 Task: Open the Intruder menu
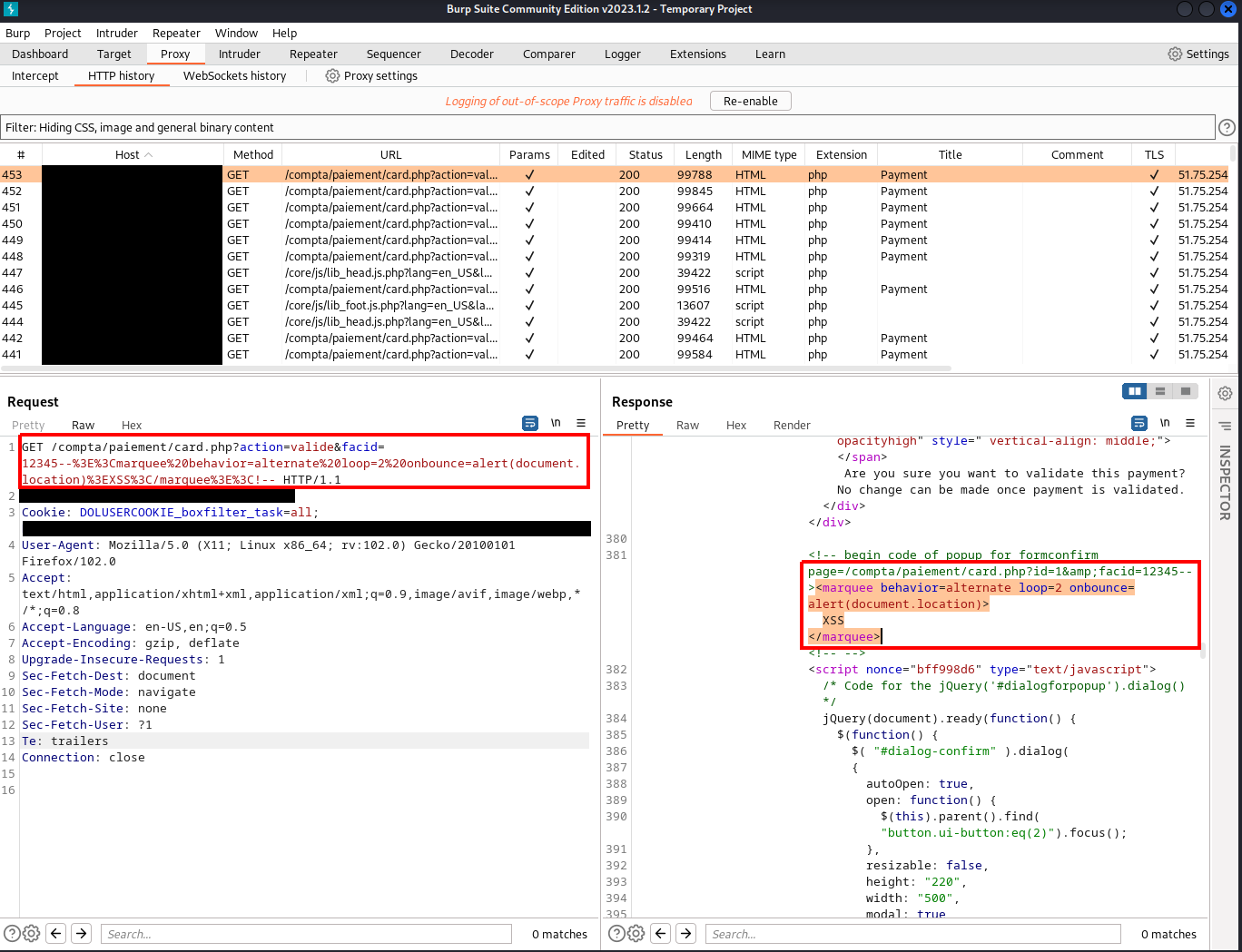117,33
